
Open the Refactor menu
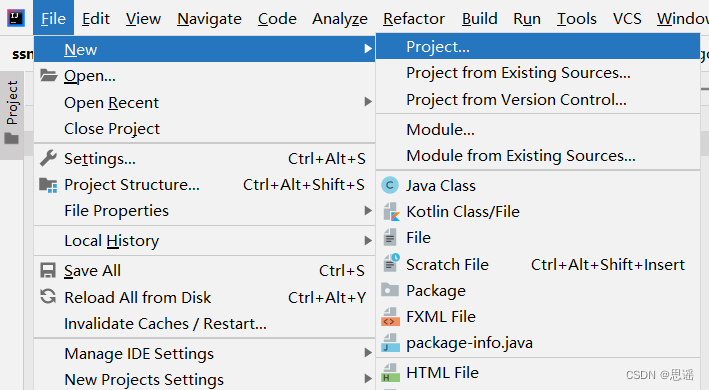point(414,19)
